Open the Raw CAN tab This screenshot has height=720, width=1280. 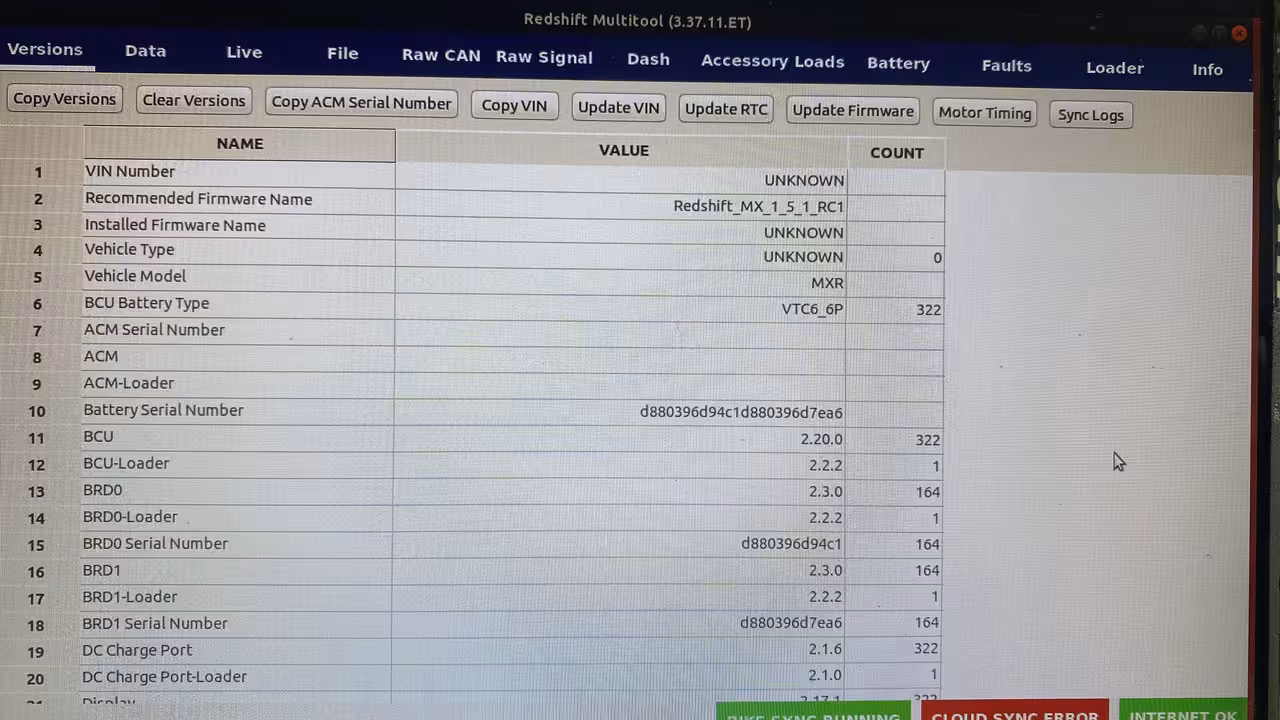(x=441, y=56)
